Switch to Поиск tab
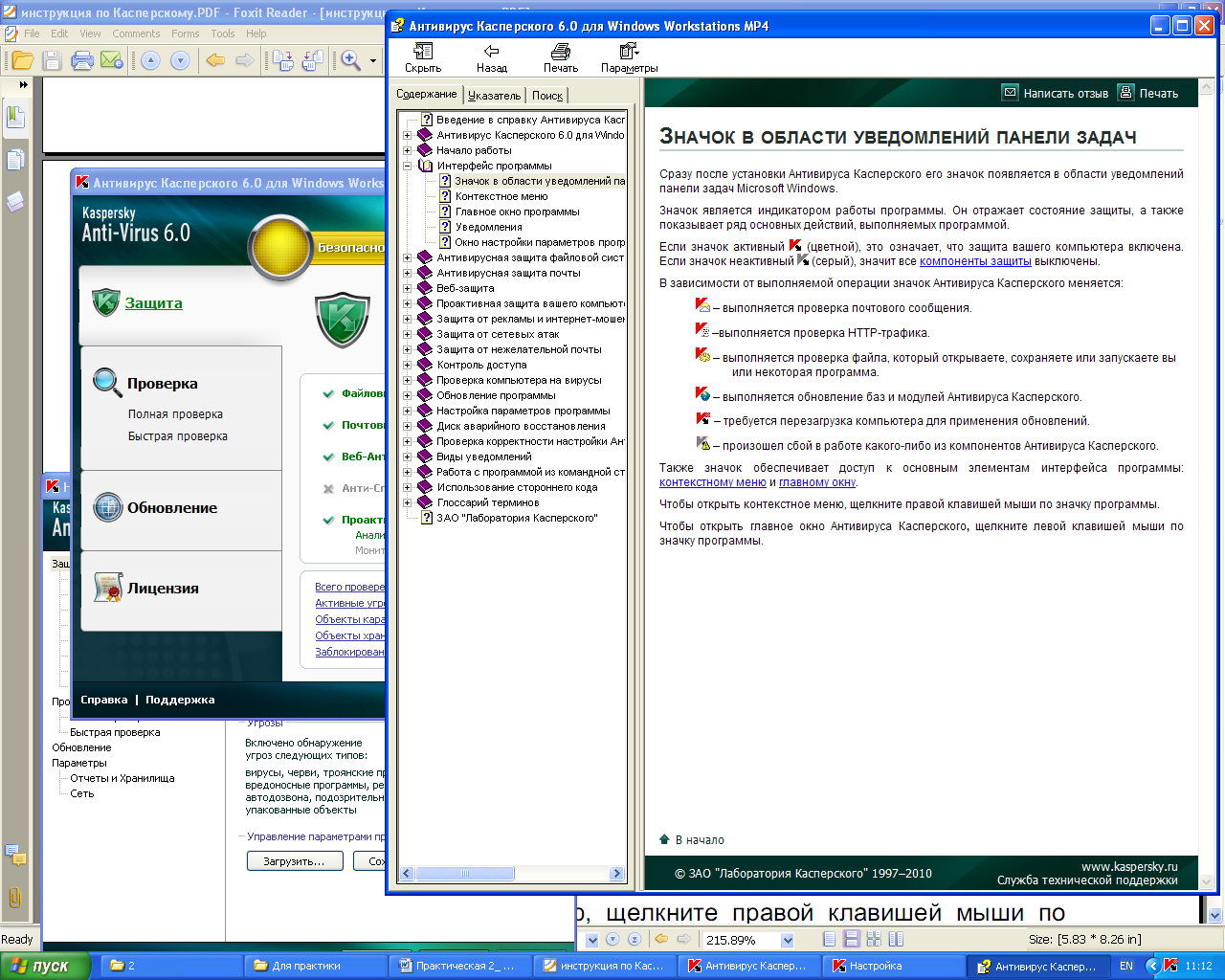 (547, 96)
